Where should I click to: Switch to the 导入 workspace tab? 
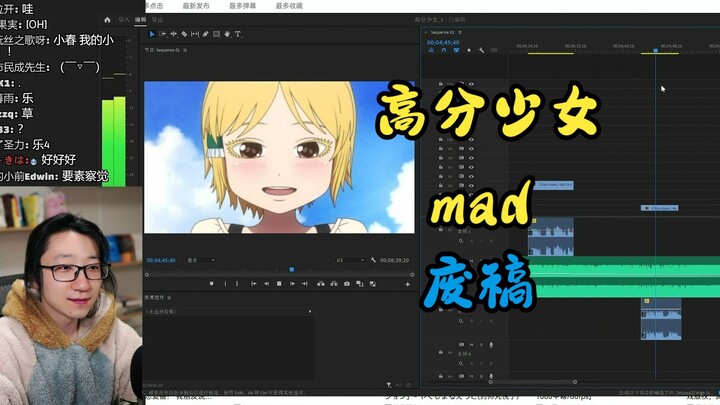point(124,20)
